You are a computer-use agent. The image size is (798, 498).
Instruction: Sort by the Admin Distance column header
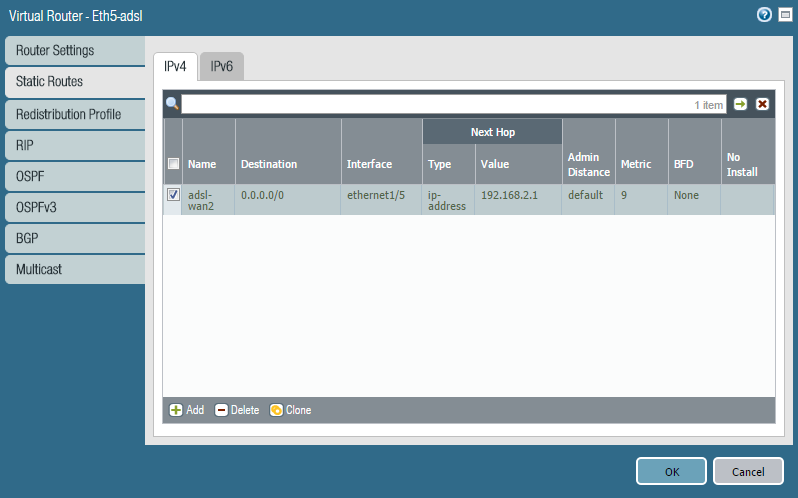(x=589, y=152)
